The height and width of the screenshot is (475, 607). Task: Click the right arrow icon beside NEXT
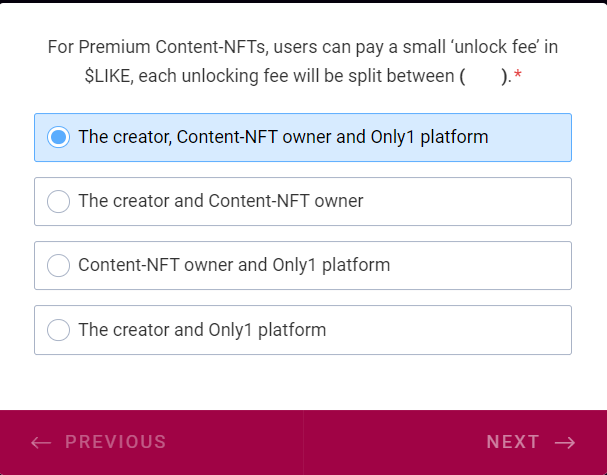(565, 442)
